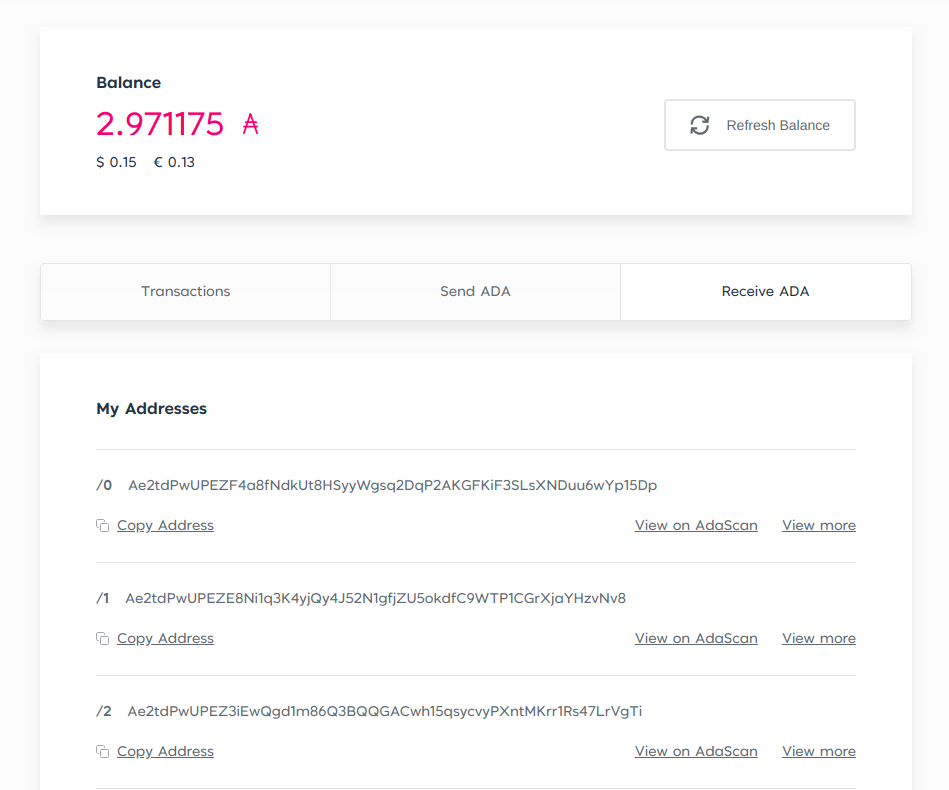This screenshot has height=790, width=949.
Task: Open the Transactions tab
Action: tap(185, 292)
